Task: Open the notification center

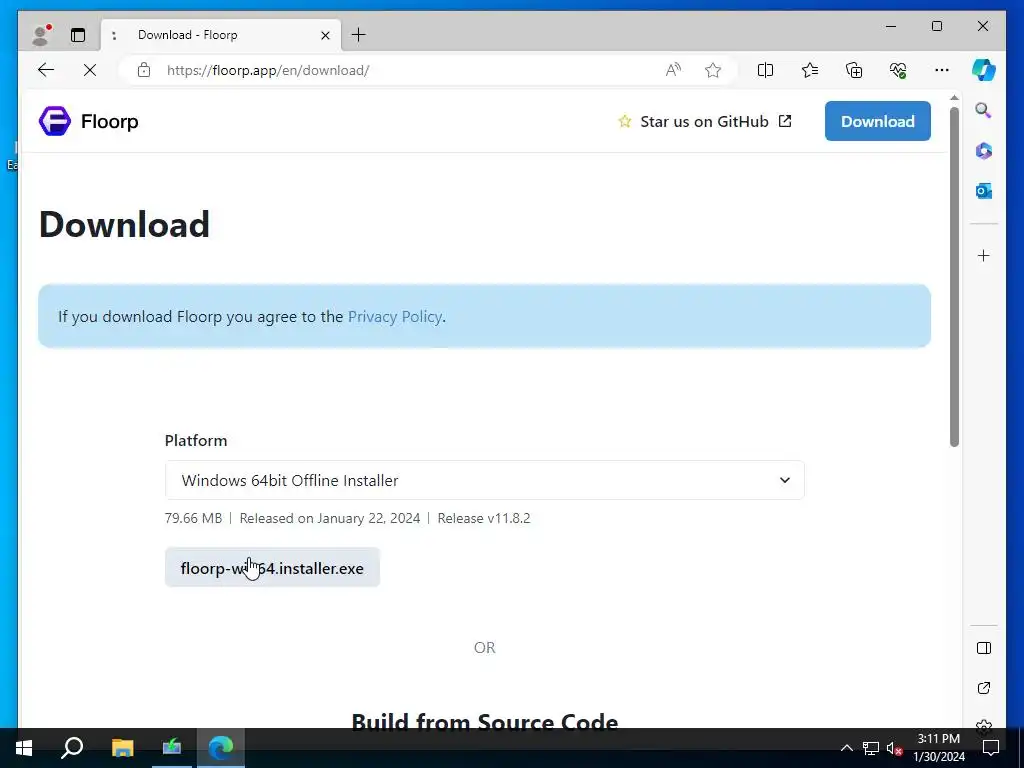Action: (991, 748)
